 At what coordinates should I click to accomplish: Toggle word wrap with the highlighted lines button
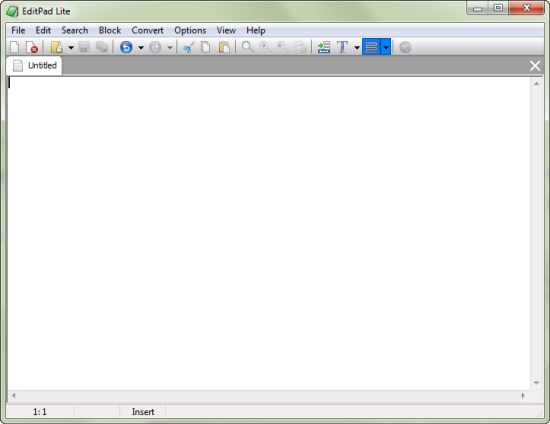pos(371,47)
